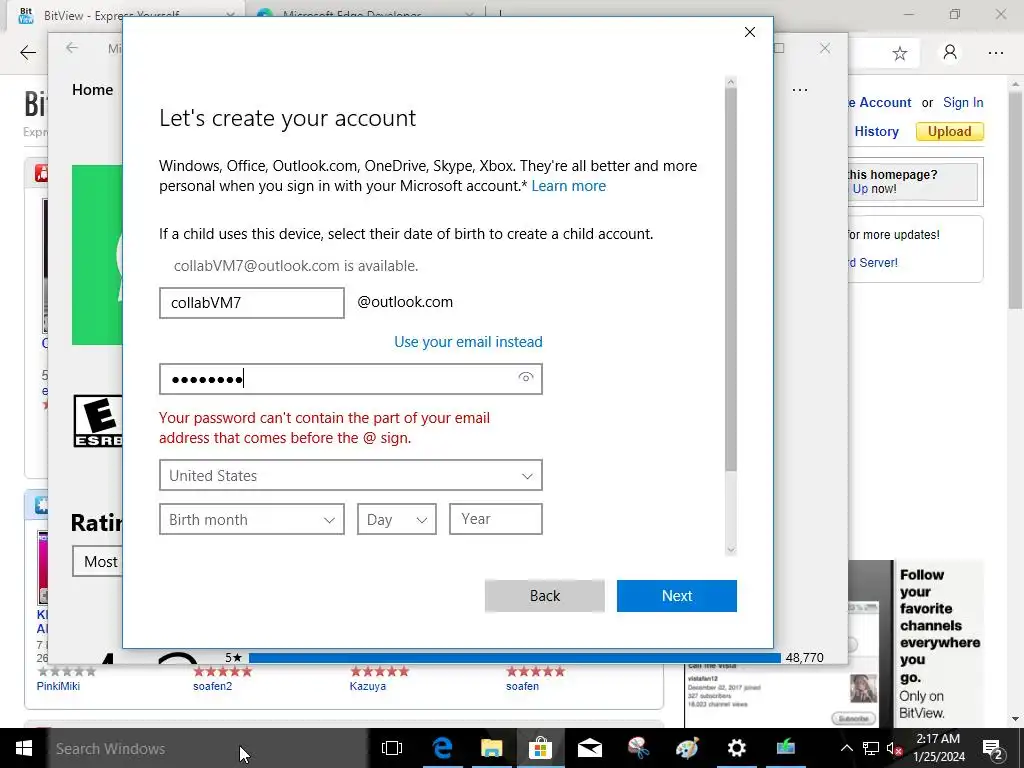Screen dimensions: 1024x768
Task: Click the Edge favorites star icon
Action: point(900,54)
